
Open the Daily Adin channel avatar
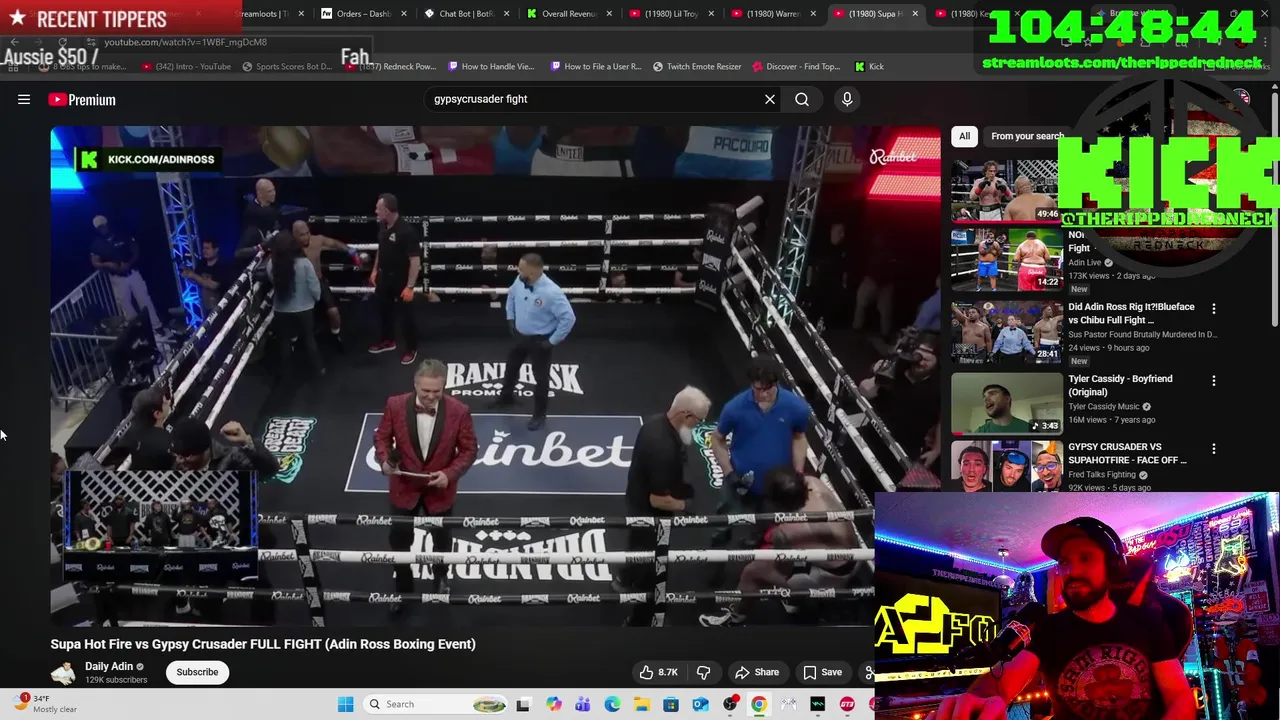click(64, 672)
